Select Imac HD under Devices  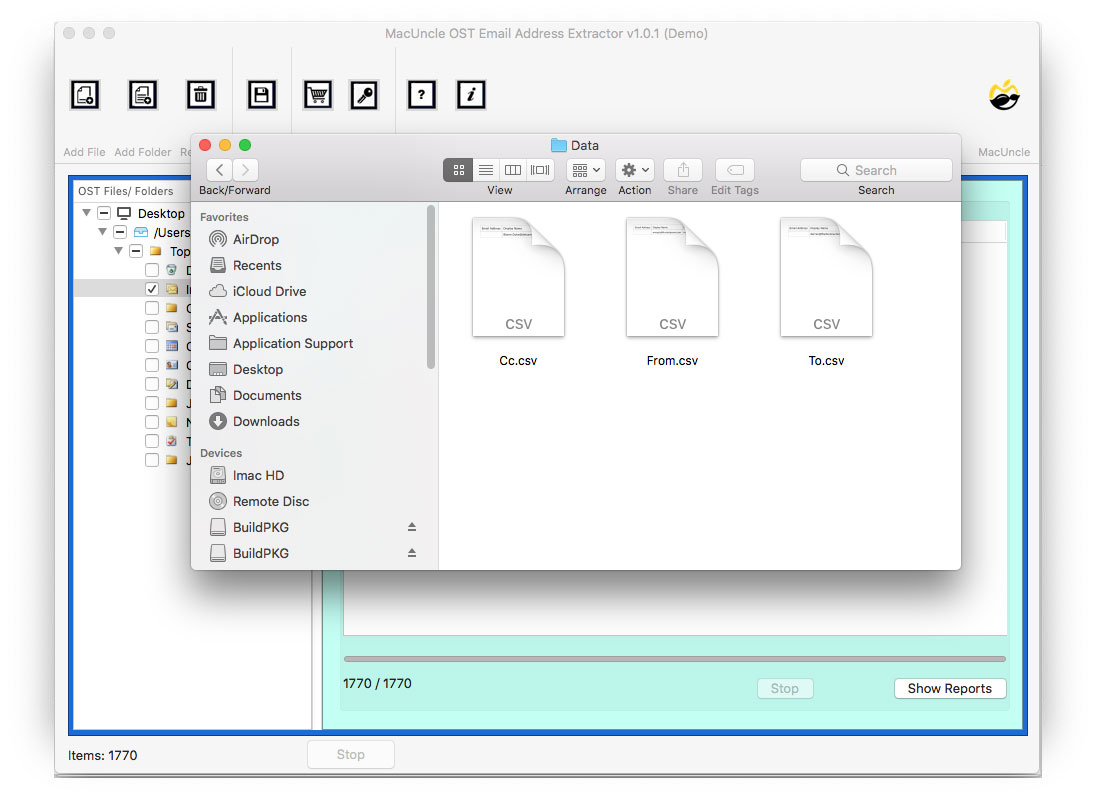(258, 475)
